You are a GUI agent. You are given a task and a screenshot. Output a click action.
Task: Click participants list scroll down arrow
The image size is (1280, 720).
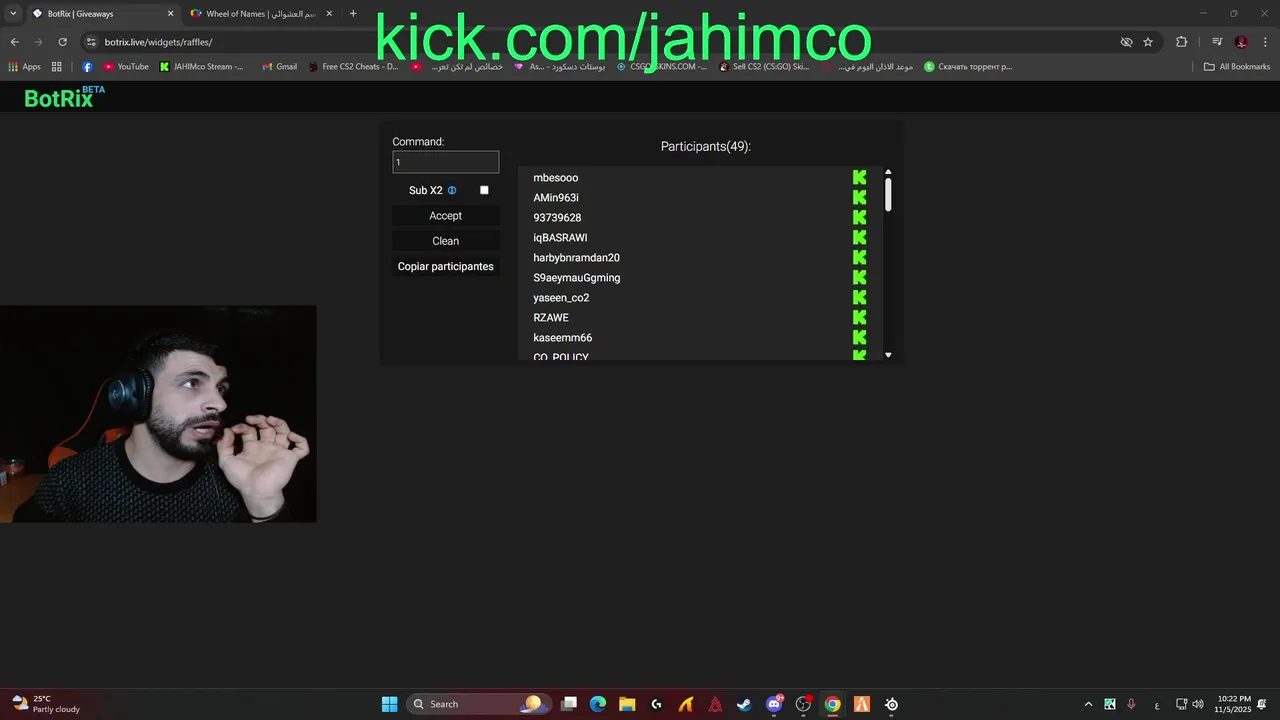[x=888, y=355]
